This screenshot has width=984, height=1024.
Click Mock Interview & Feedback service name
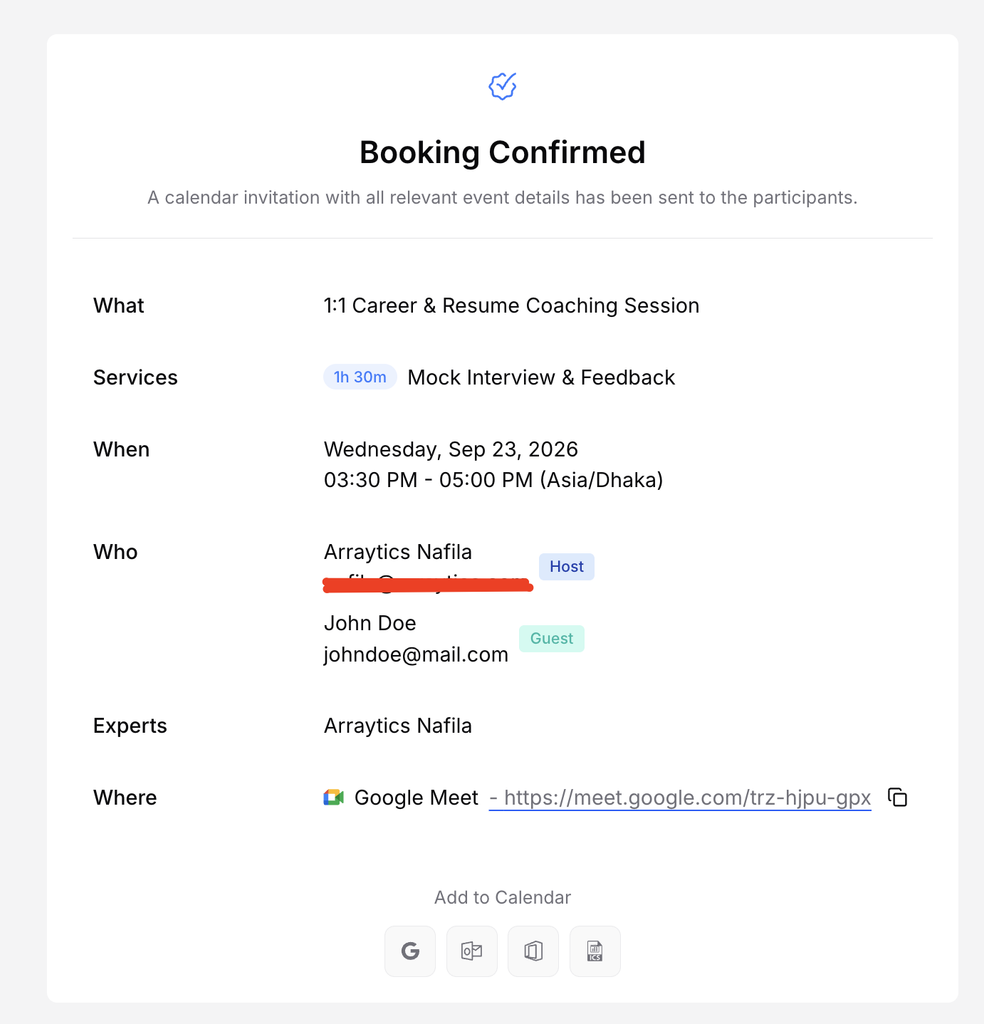pos(541,377)
